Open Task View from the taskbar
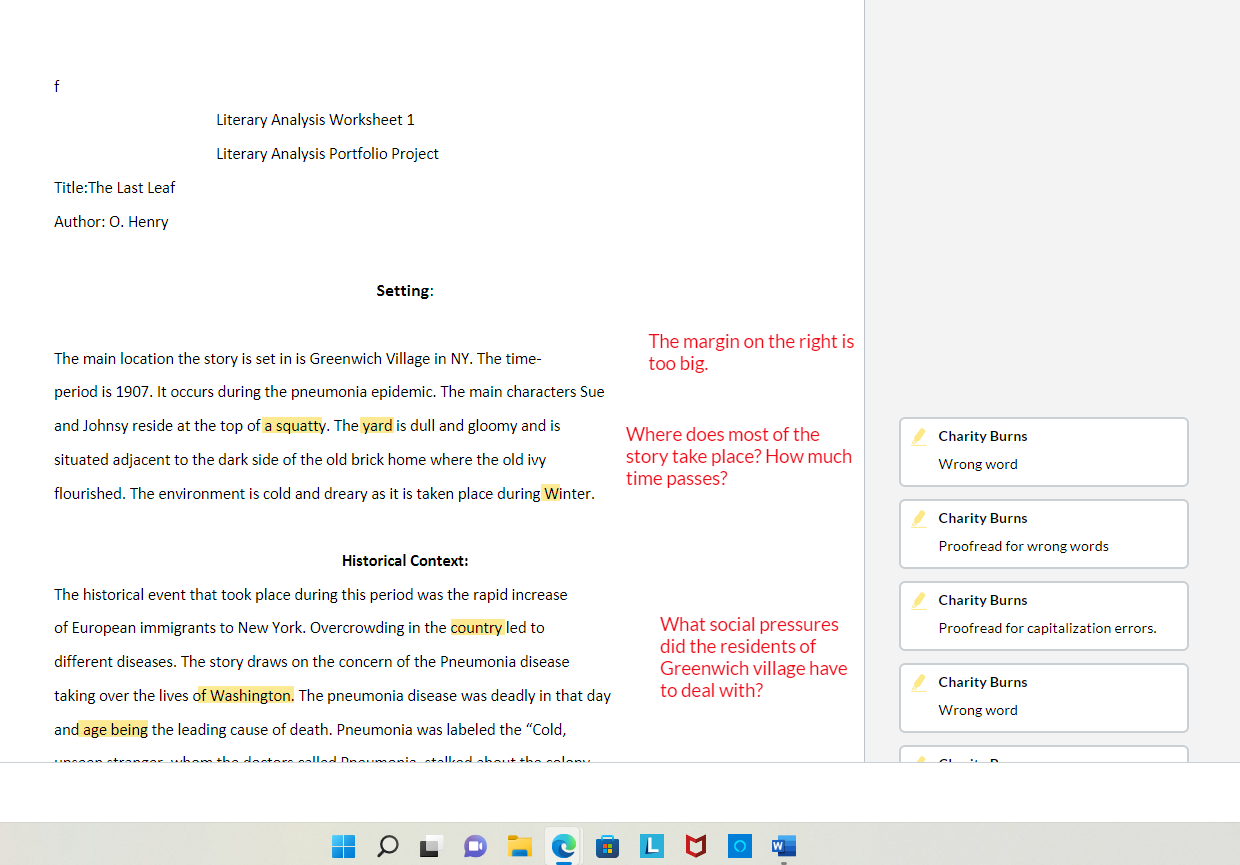 430,846
